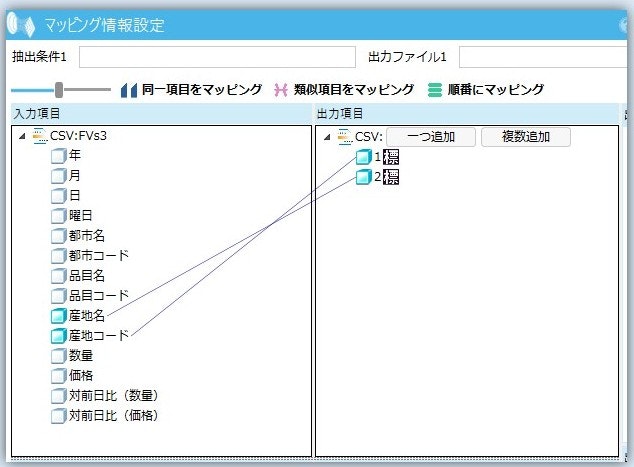
Task: Click the 数量 field cube icon
Action: (x=59, y=356)
